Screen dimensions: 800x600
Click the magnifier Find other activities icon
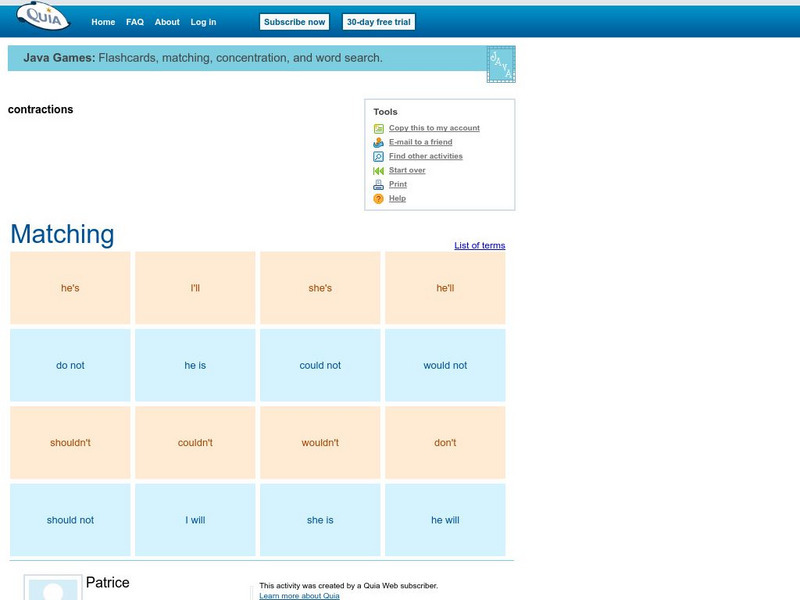click(378, 156)
